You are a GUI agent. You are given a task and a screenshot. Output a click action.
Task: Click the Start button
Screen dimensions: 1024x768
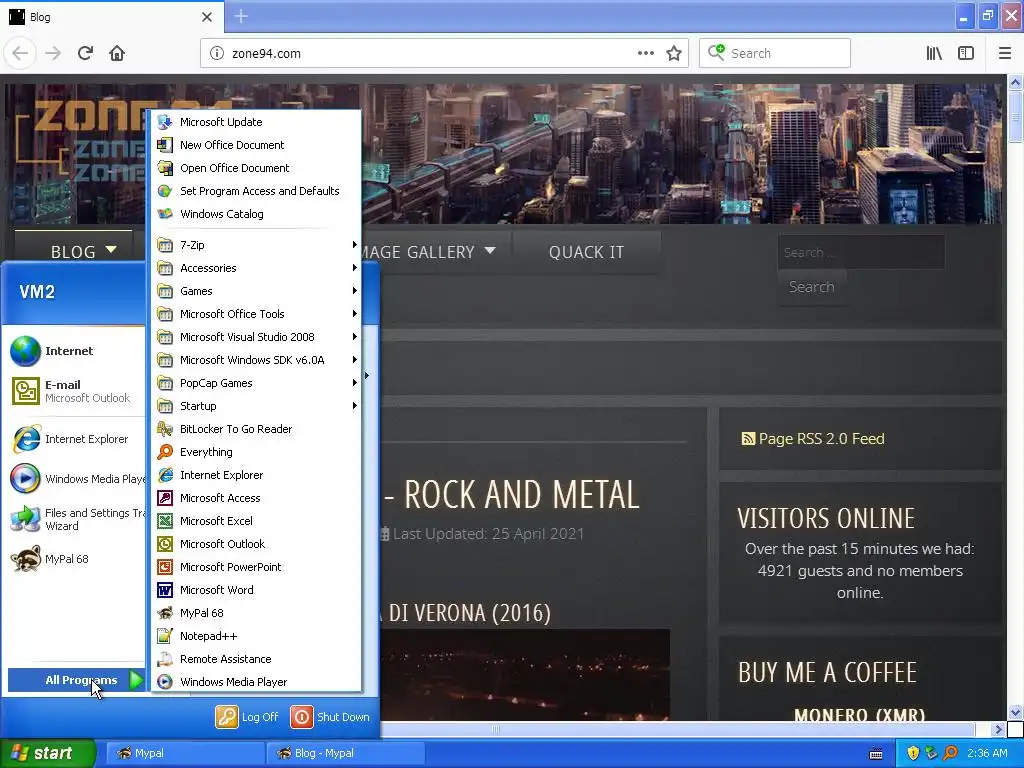pos(48,753)
